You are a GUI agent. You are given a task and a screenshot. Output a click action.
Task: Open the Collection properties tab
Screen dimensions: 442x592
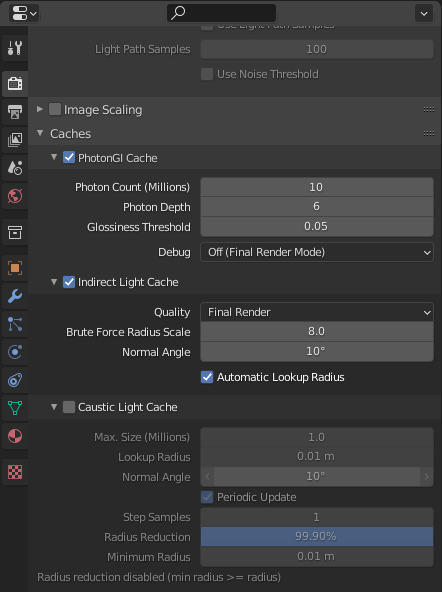[15, 232]
